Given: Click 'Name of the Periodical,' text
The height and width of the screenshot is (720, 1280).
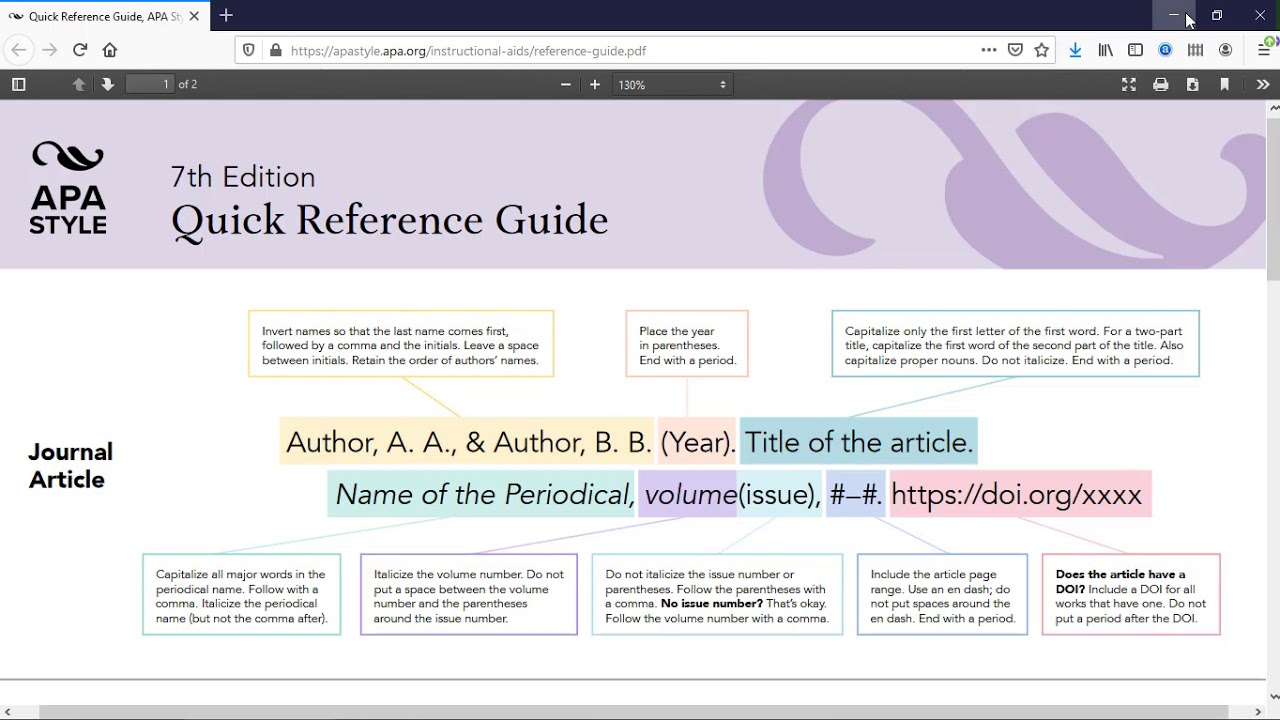Looking at the screenshot, I should (x=484, y=494).
